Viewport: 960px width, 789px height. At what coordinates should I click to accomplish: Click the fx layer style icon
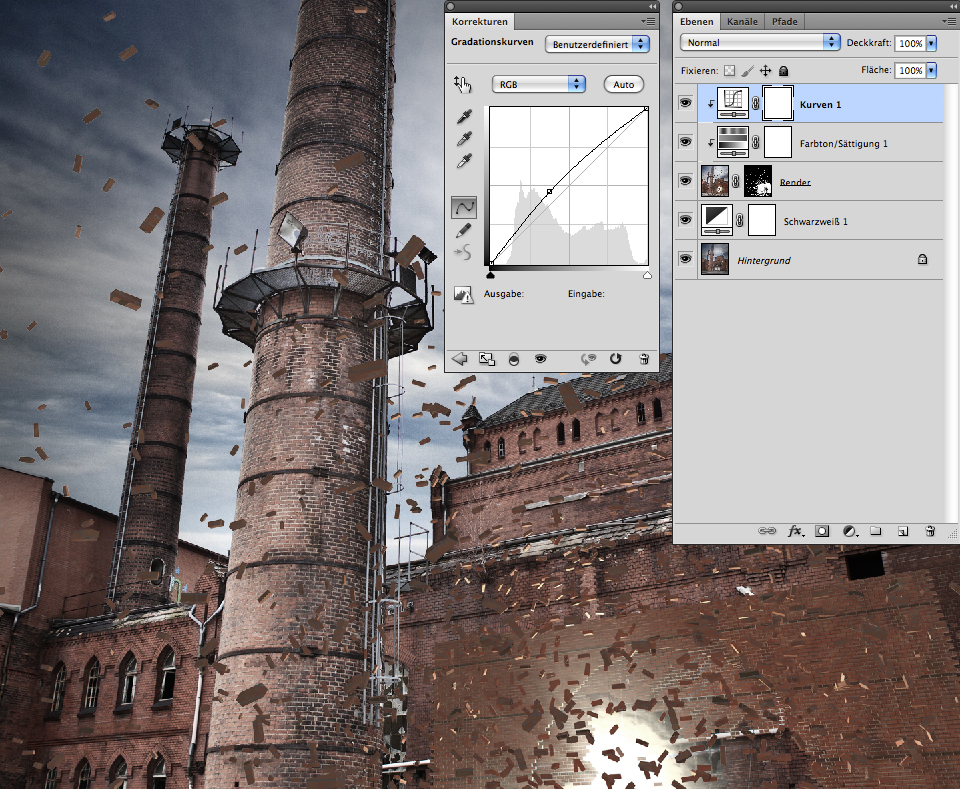point(796,531)
